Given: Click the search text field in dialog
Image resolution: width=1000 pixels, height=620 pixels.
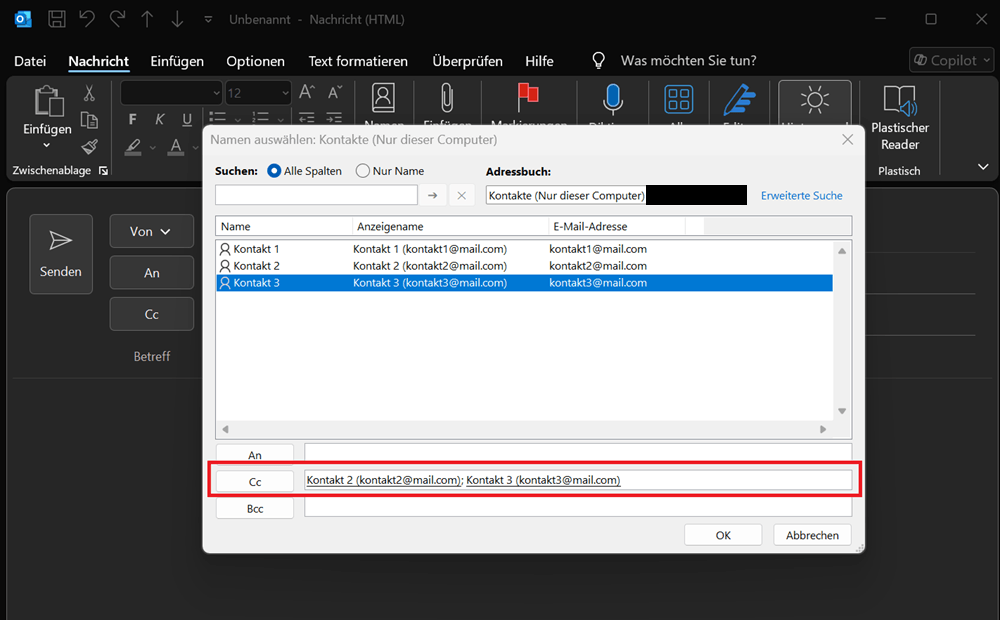Looking at the screenshot, I should (x=316, y=195).
